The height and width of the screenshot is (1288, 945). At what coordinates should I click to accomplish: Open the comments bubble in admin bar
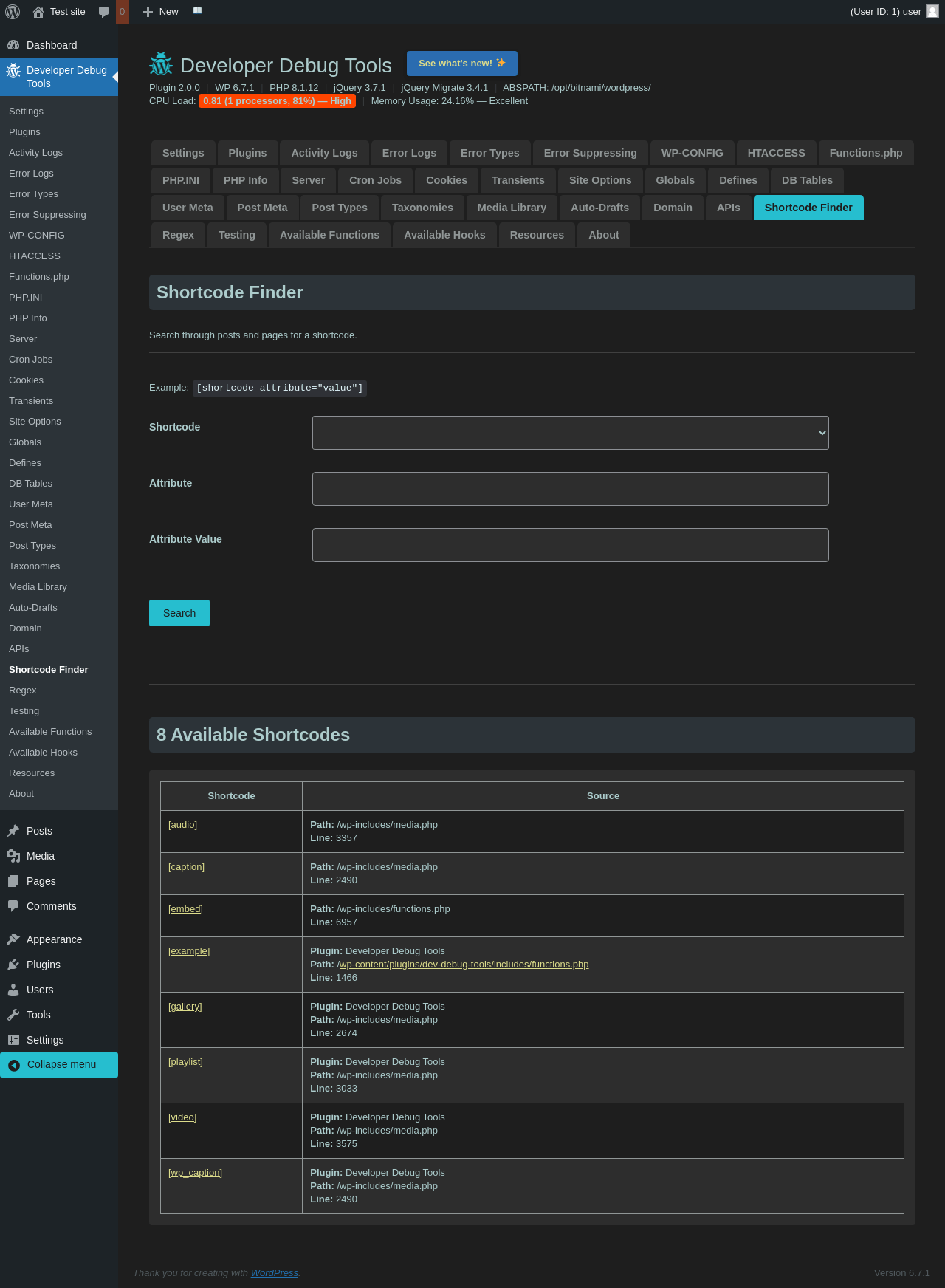click(104, 12)
